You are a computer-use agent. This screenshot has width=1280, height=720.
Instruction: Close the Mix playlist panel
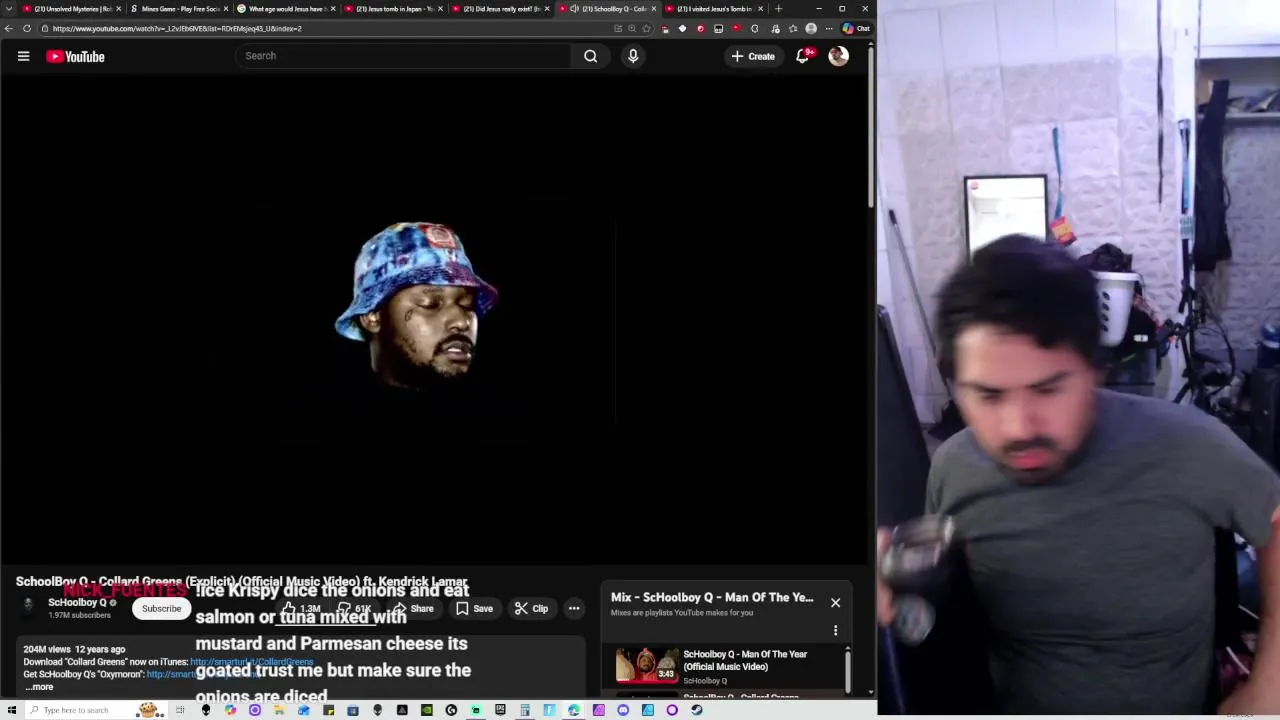835,603
